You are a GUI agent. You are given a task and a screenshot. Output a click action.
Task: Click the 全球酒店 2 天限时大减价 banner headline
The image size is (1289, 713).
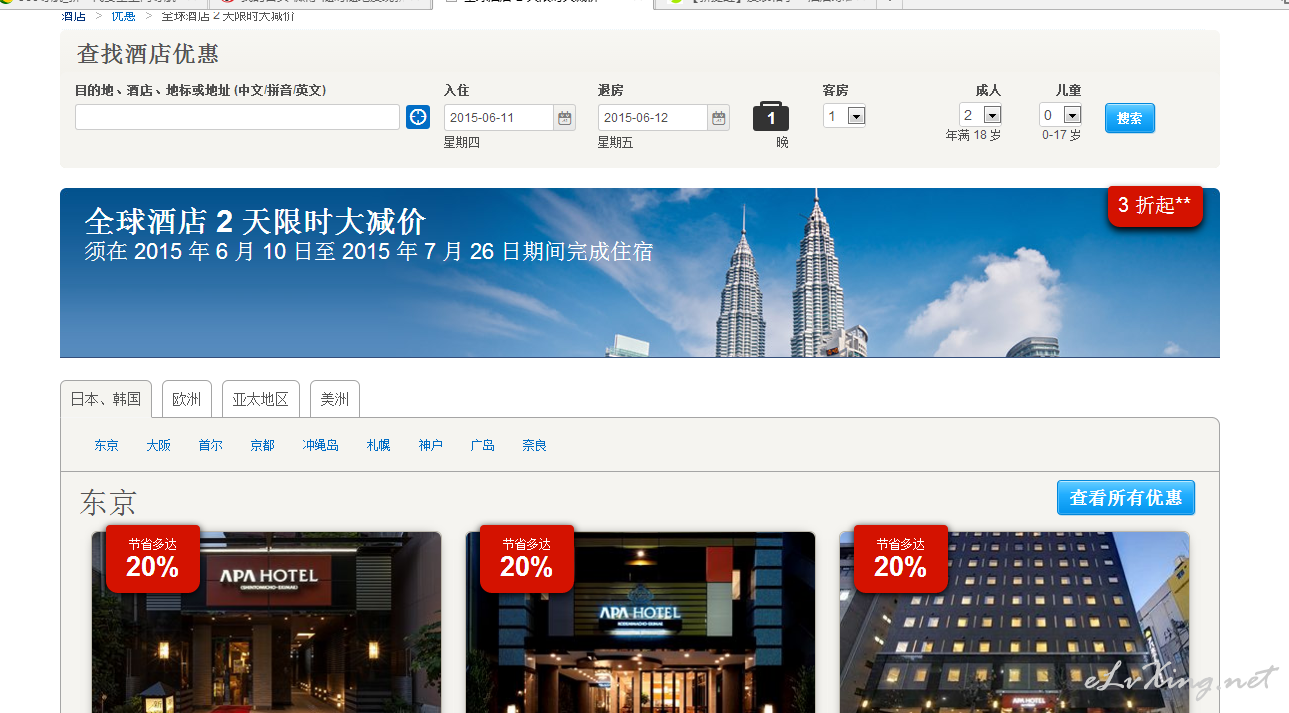coord(256,221)
